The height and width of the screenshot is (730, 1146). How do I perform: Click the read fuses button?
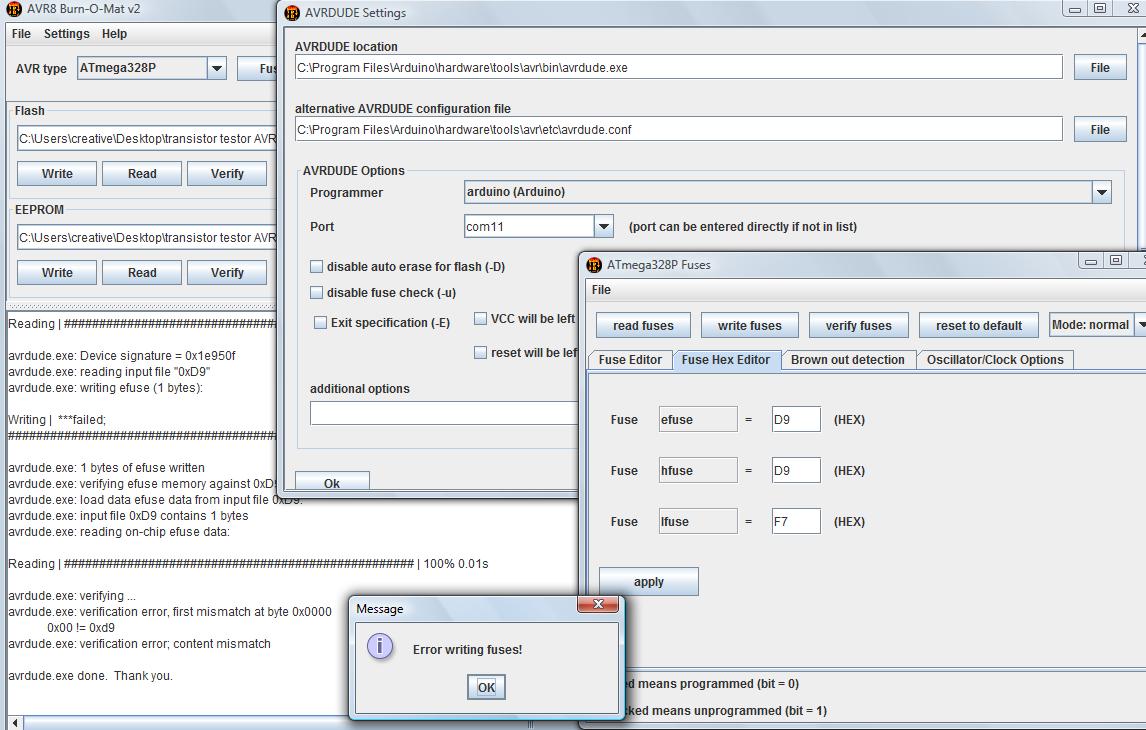pos(643,325)
